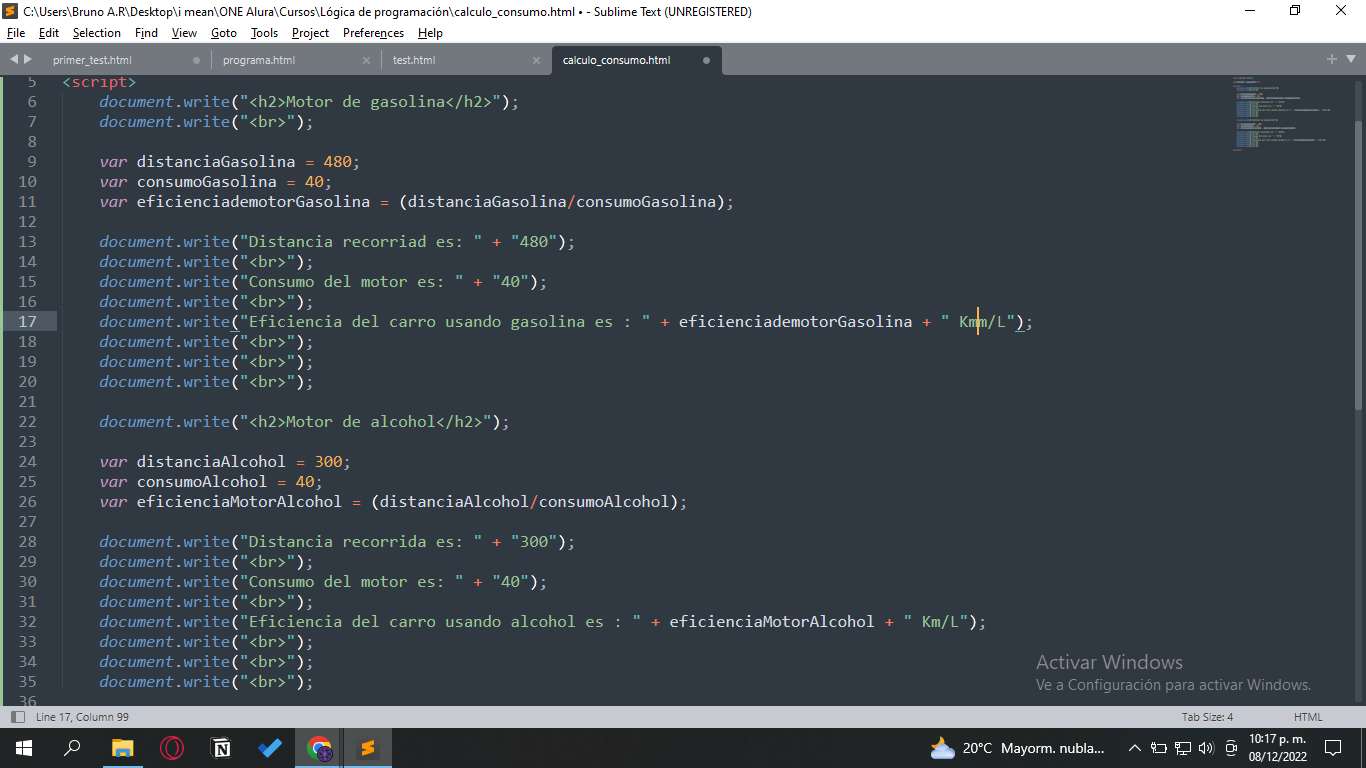Close the test.html tab

click(x=536, y=60)
